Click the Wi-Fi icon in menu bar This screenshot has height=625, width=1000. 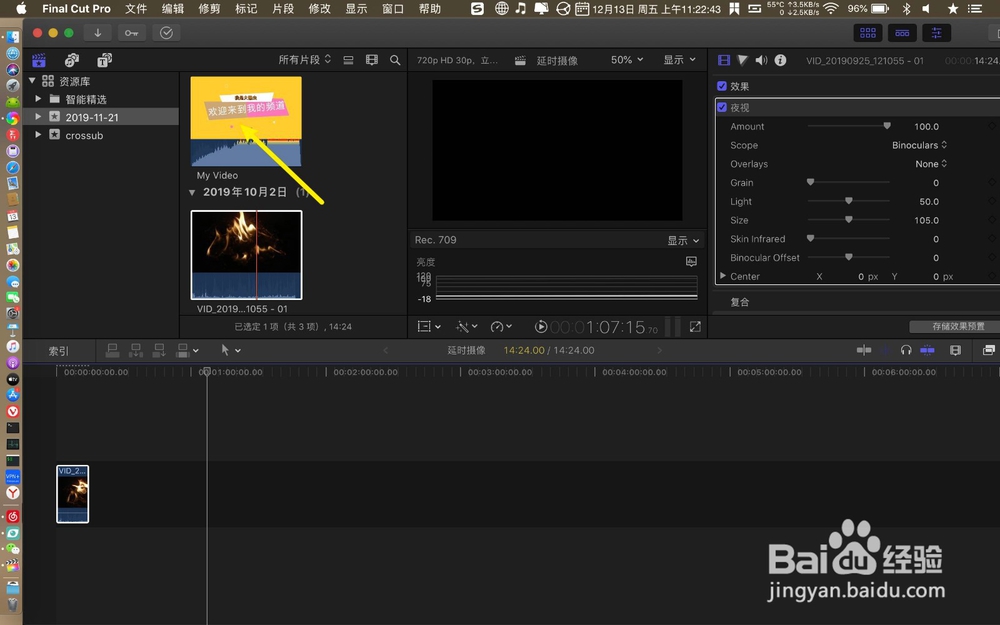(x=830, y=8)
